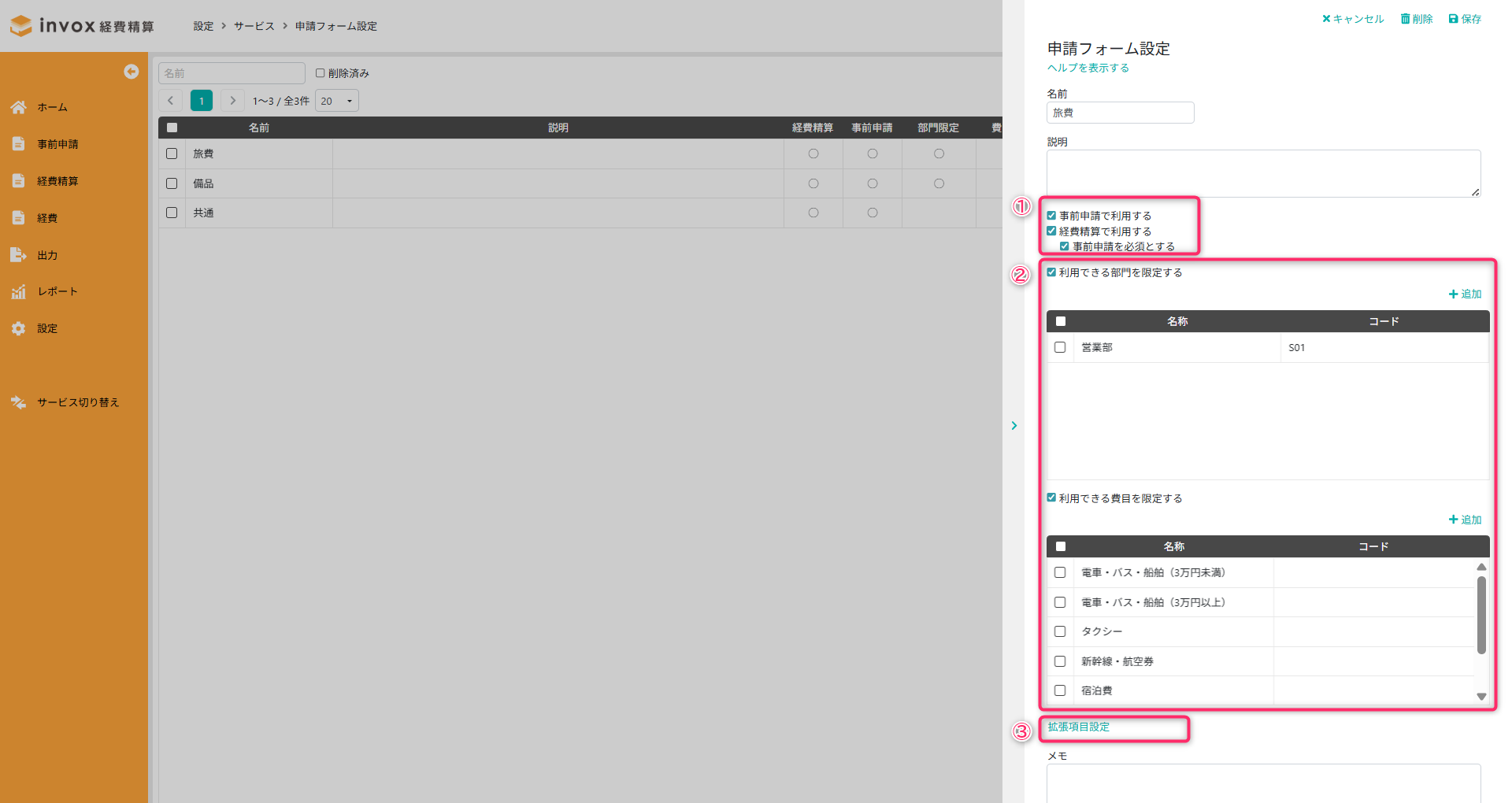Click the サービス切り替え switch icon
1512x803 pixels.
coord(19,402)
